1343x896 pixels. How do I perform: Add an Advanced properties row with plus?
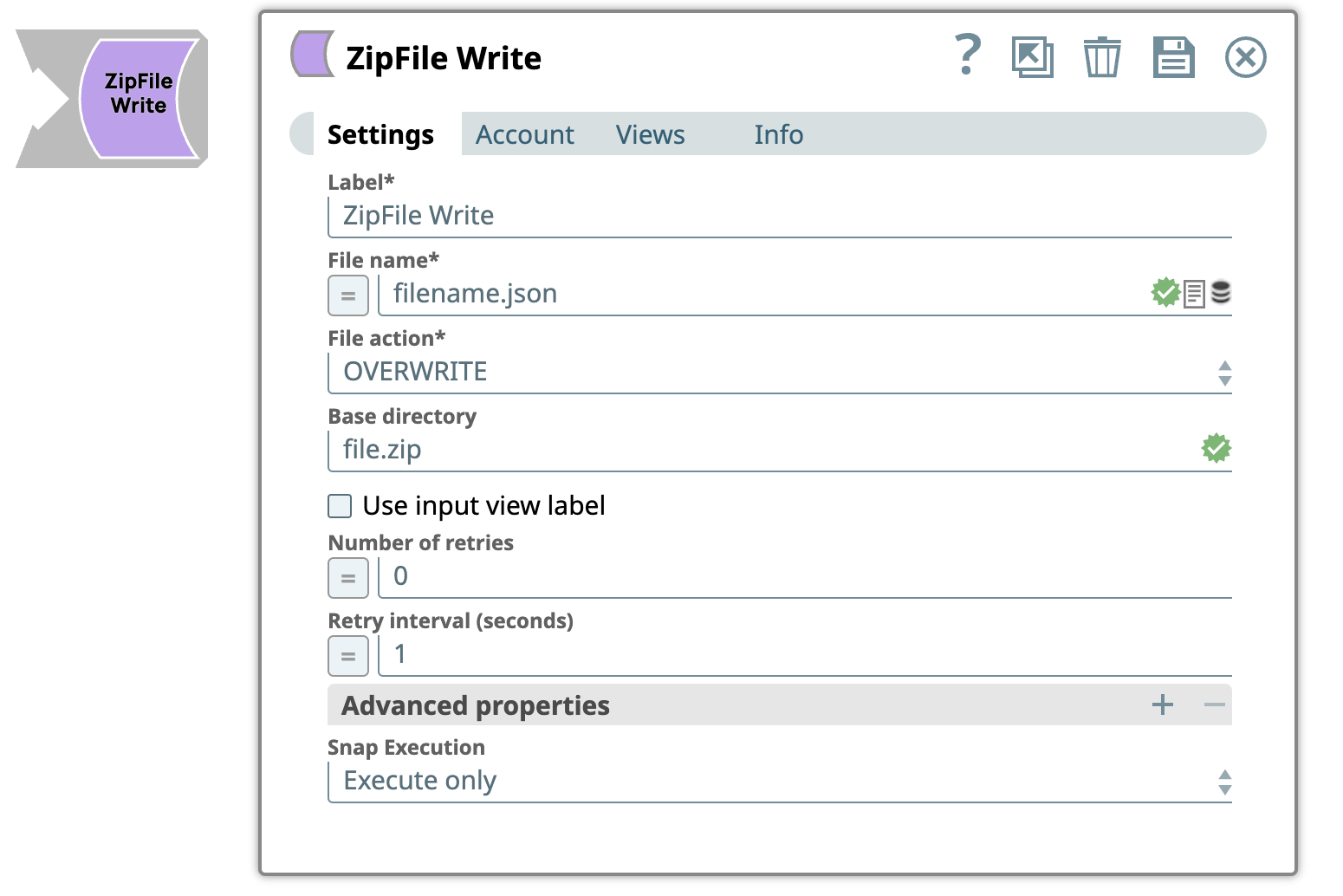pos(1162,705)
